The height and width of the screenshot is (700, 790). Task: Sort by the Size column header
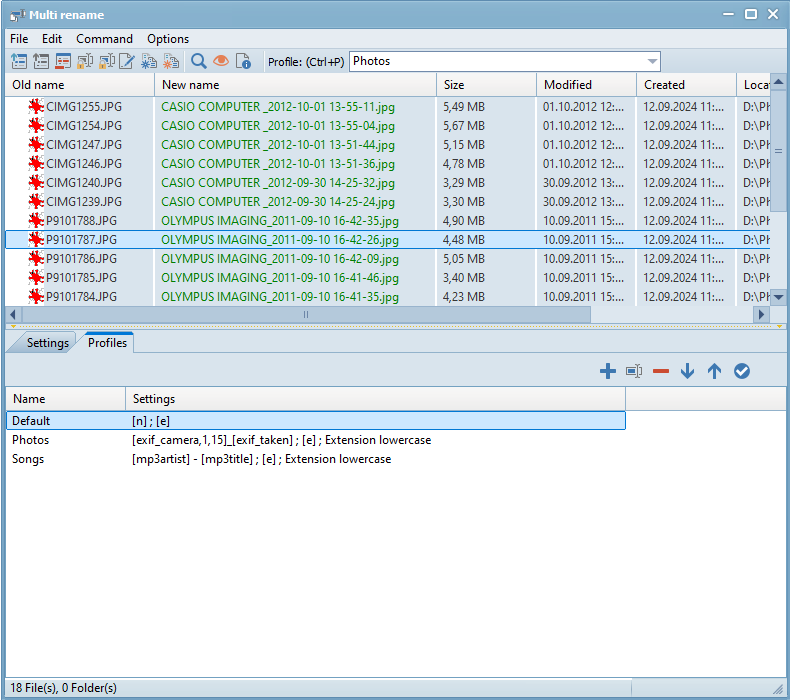coord(486,85)
